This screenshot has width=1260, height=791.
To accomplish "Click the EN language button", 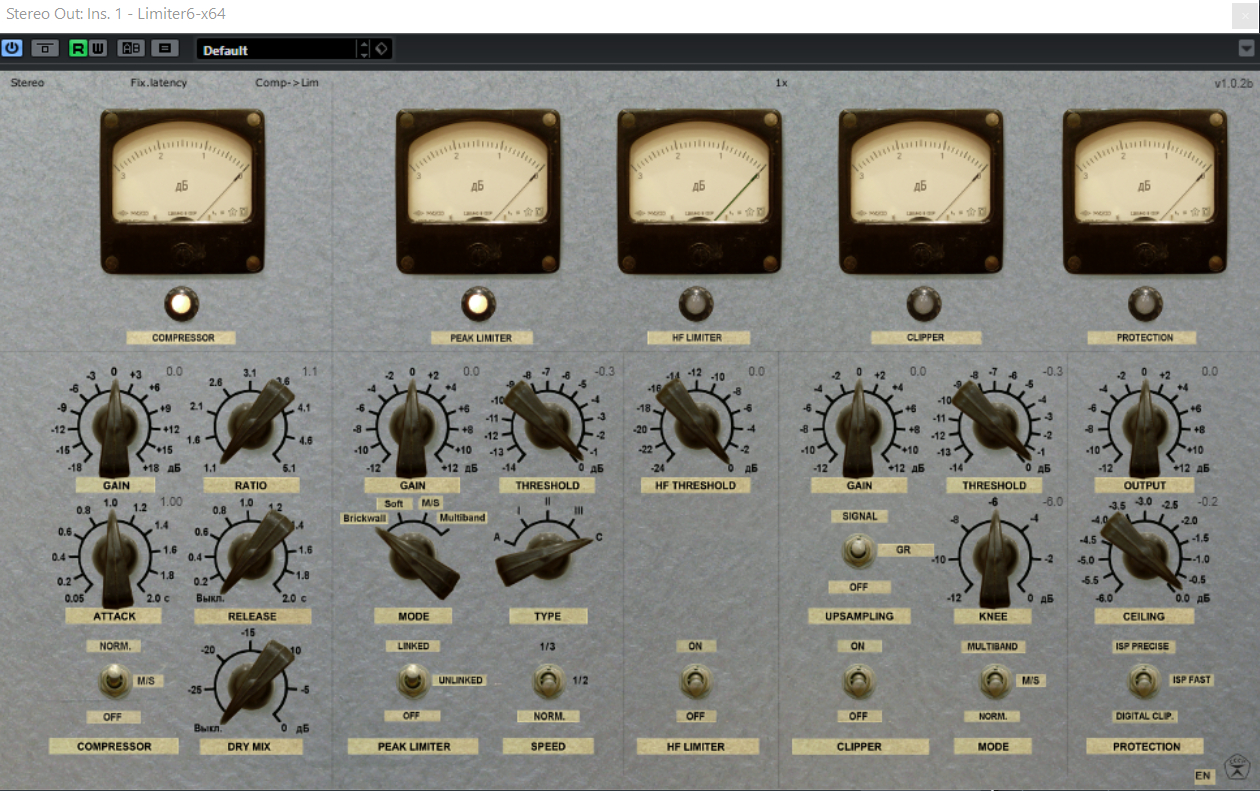I will click(1203, 776).
